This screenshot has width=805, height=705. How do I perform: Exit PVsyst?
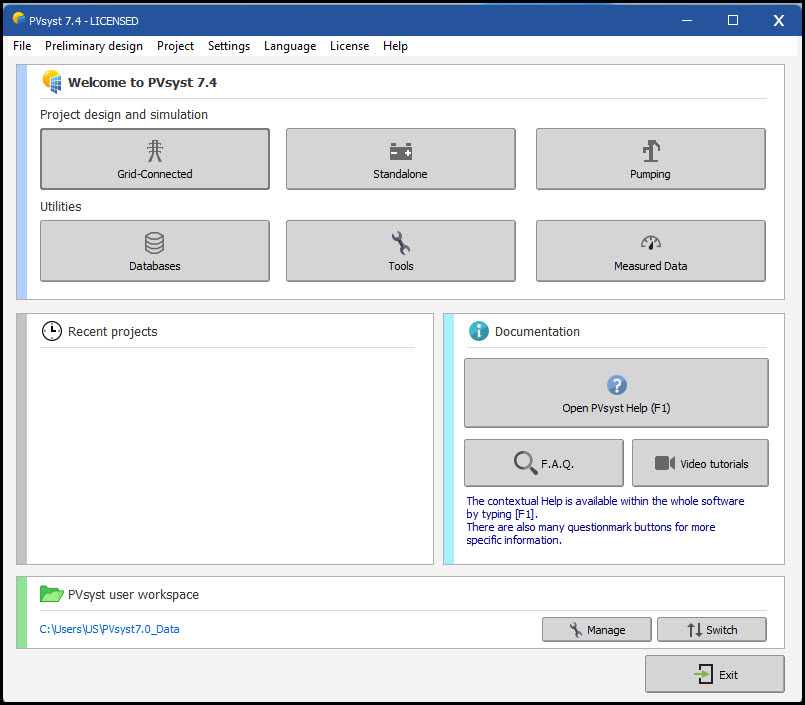coord(715,674)
